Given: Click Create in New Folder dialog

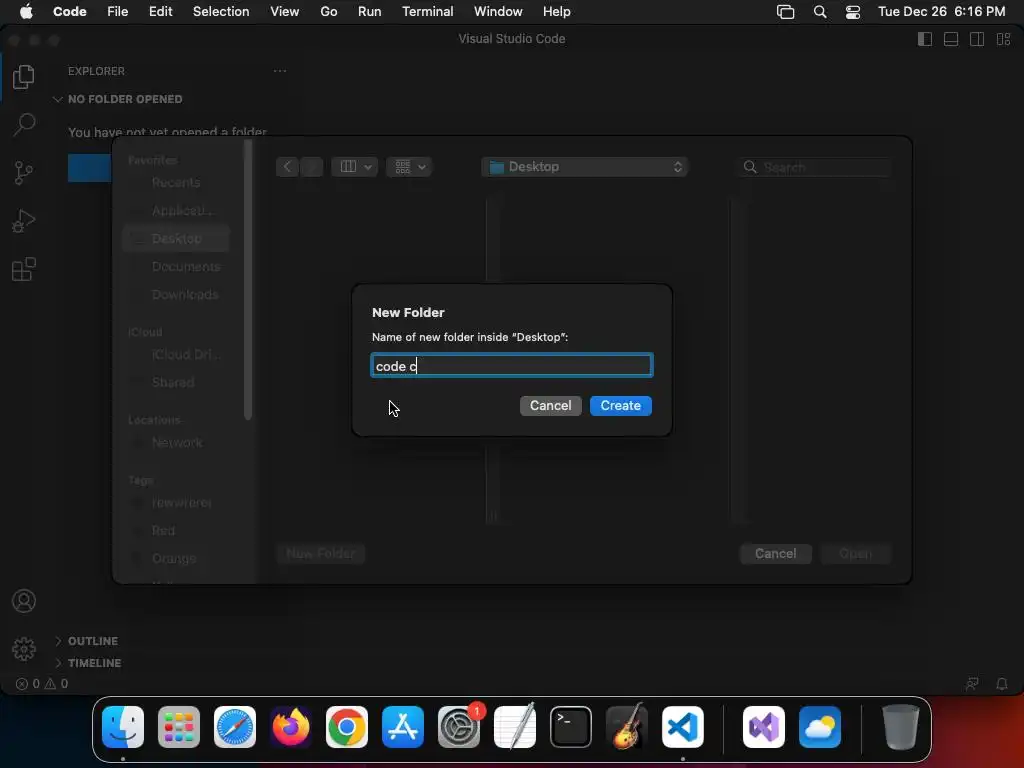Looking at the screenshot, I should click(x=620, y=406).
